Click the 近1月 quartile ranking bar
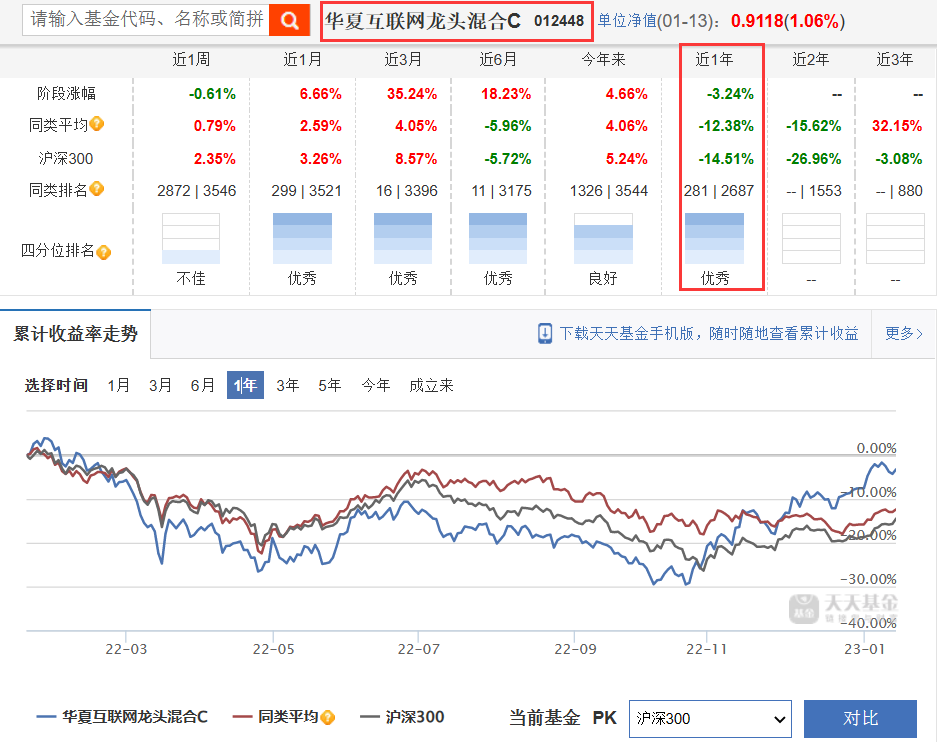 click(x=302, y=238)
